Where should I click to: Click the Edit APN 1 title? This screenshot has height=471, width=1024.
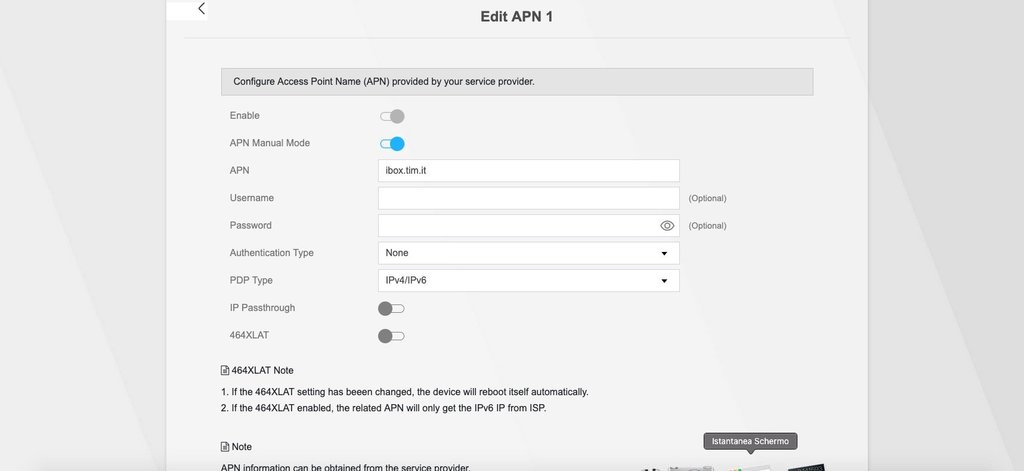(517, 17)
